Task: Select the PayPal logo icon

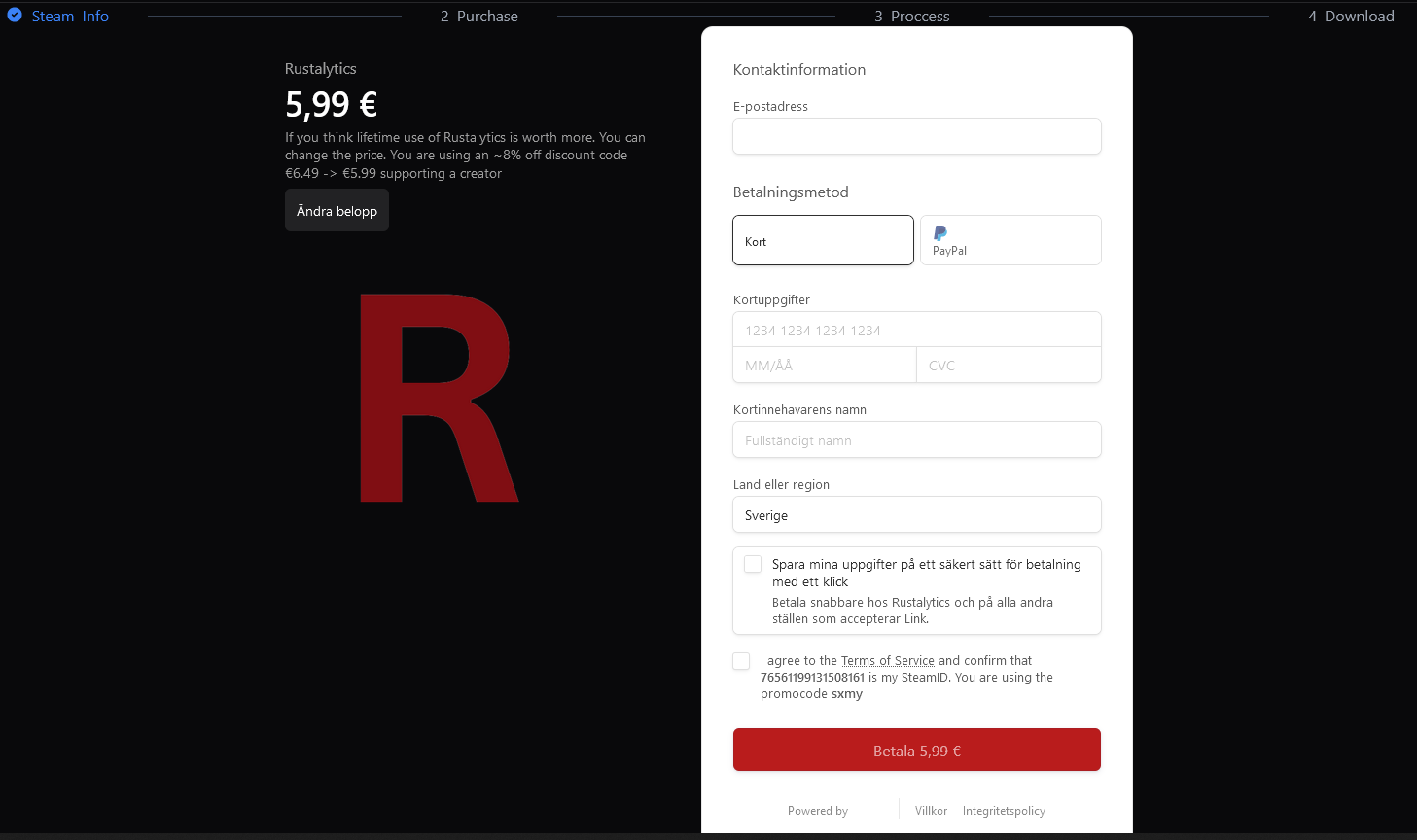Action: pyautogui.click(x=939, y=233)
